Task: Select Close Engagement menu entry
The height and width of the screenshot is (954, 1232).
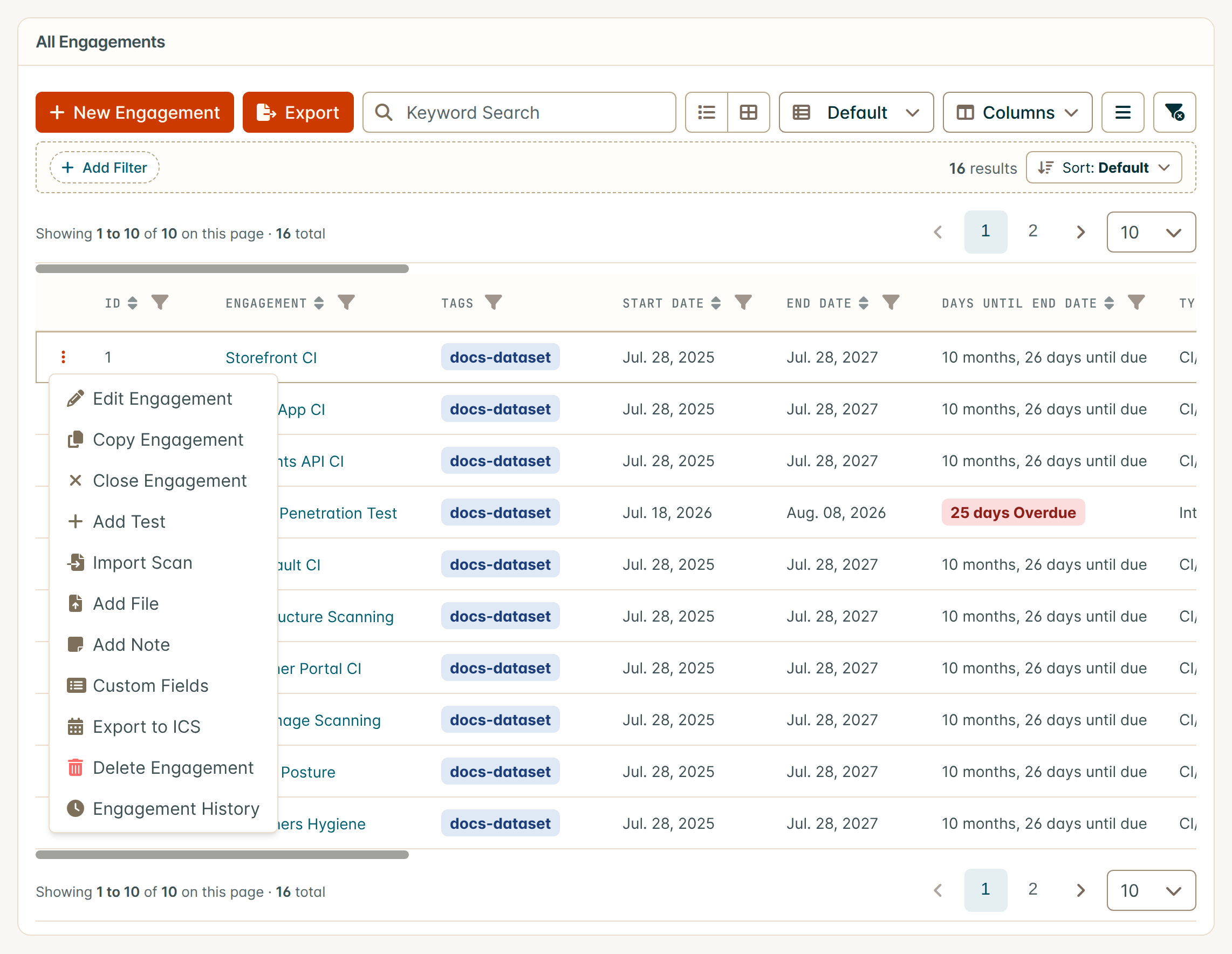Action: point(163,481)
